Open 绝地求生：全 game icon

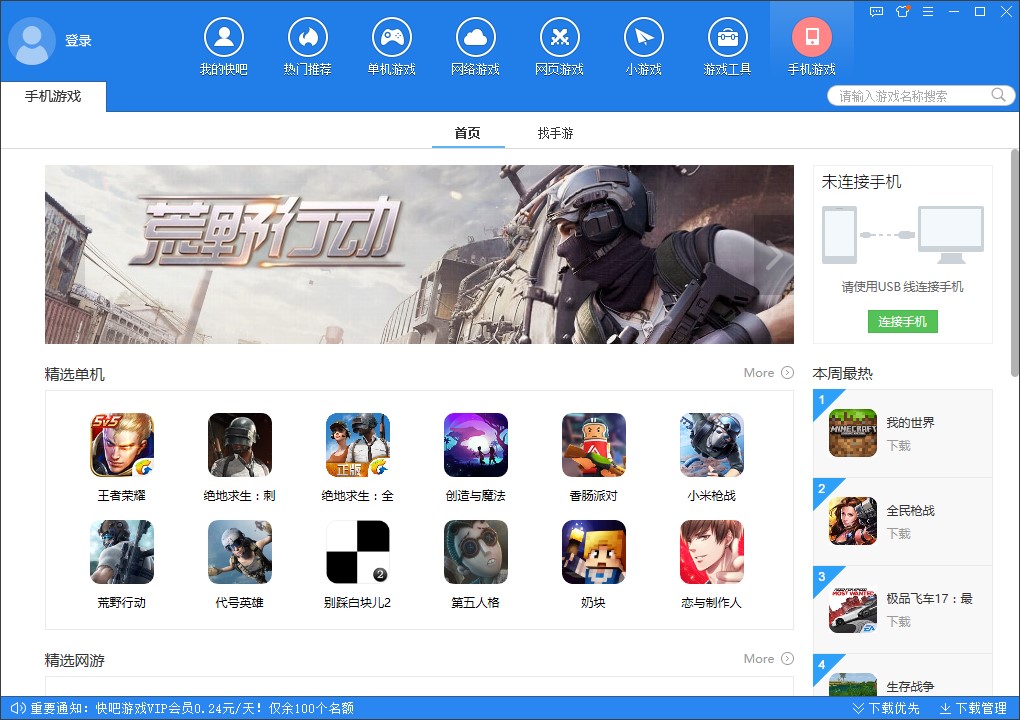(358, 445)
